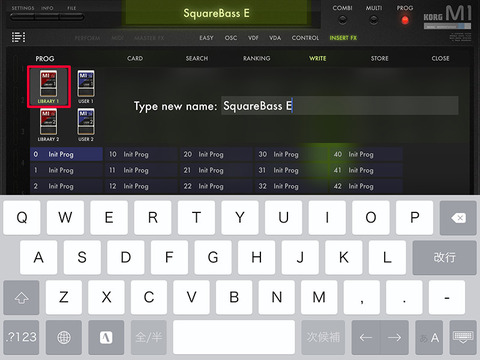Select program slot 41 Init Prog
The width and height of the screenshot is (480, 360).
[366, 170]
